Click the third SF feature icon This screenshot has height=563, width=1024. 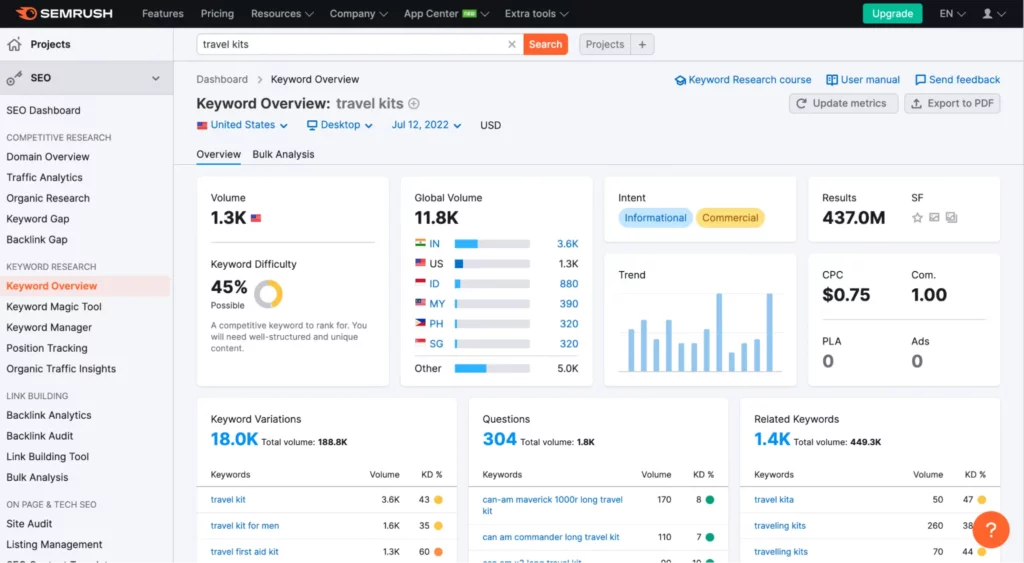(952, 217)
